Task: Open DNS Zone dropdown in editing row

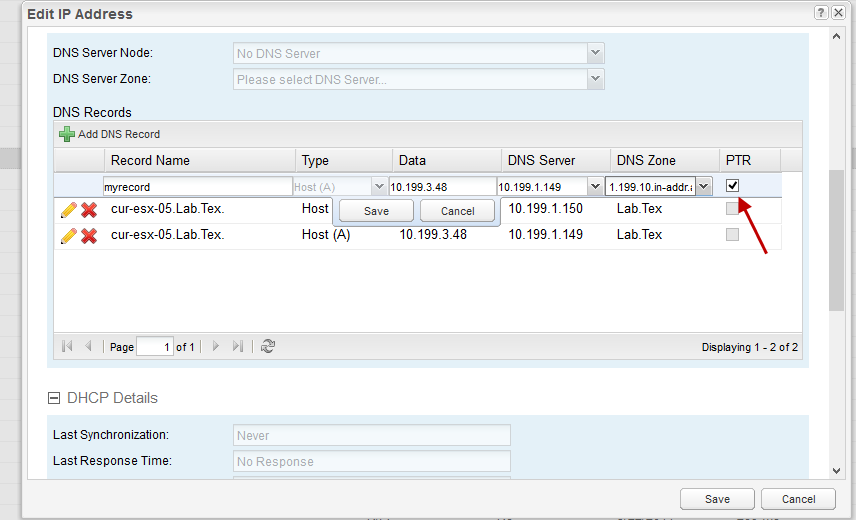Action: click(704, 187)
